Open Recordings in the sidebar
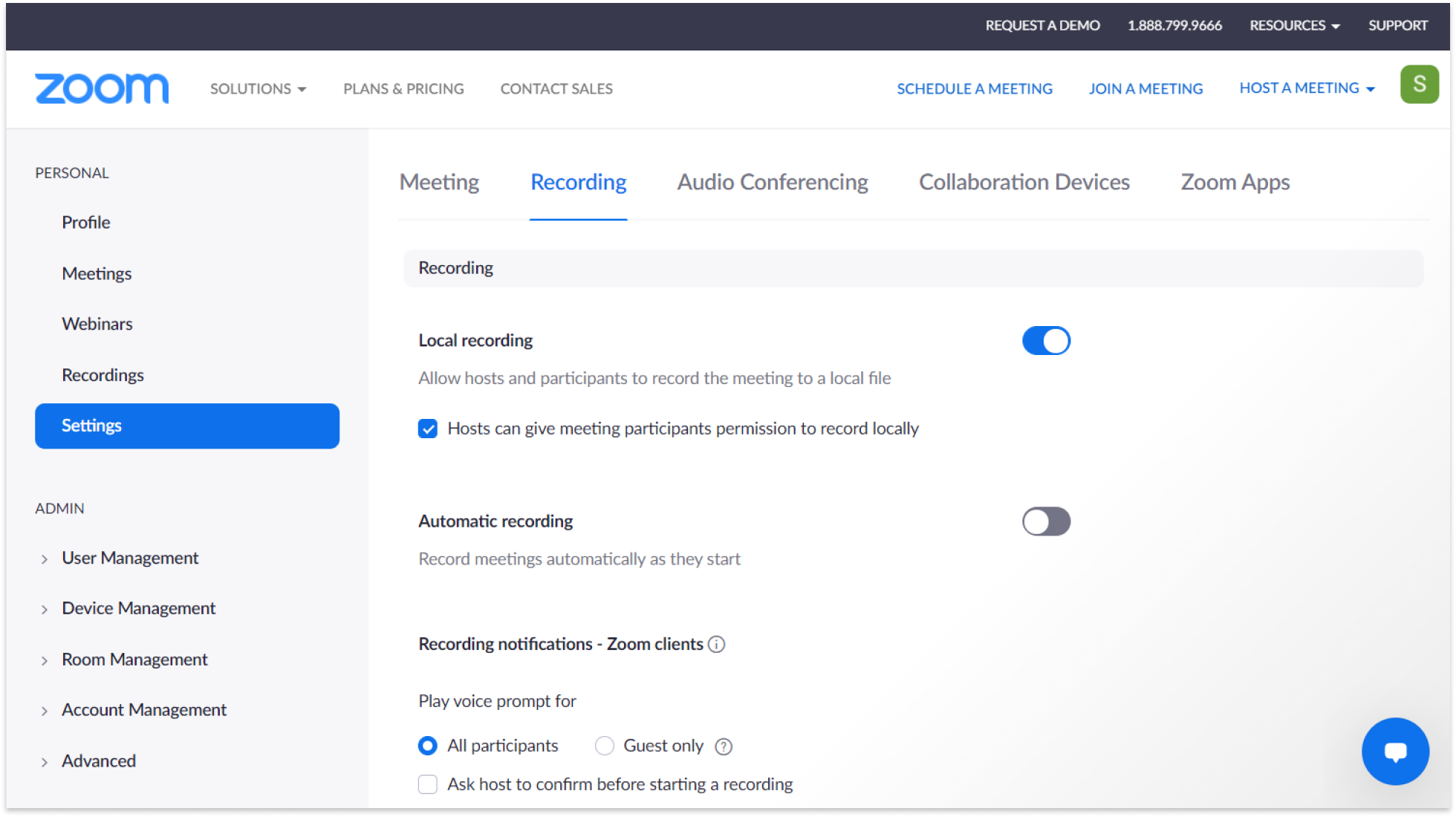Viewport: 1456px width, 817px height. point(103,375)
